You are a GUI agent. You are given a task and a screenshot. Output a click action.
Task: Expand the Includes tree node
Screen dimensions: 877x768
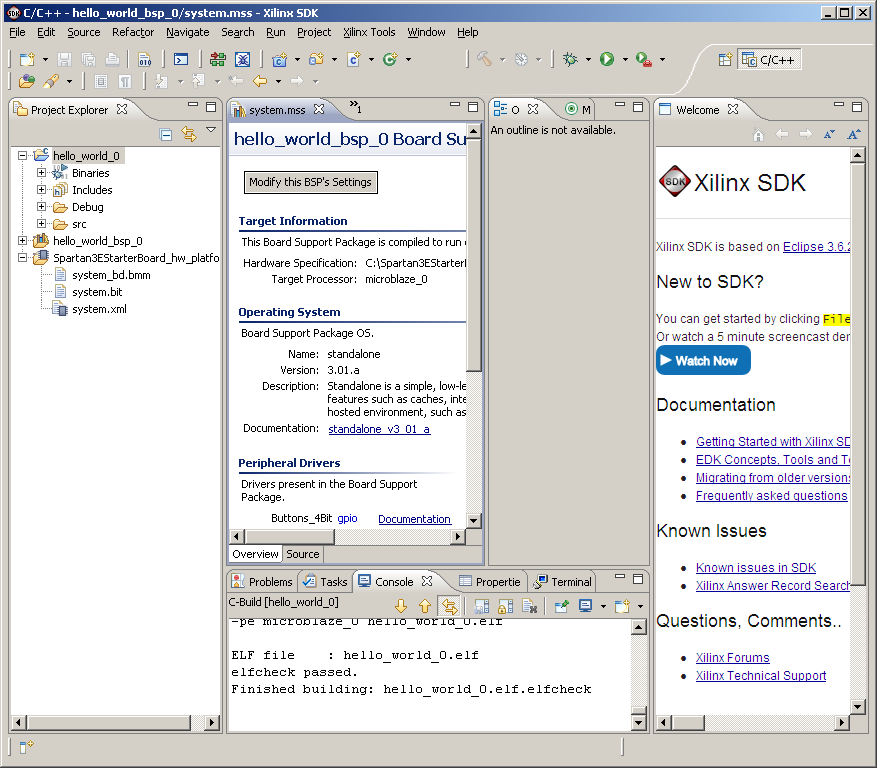click(41, 190)
